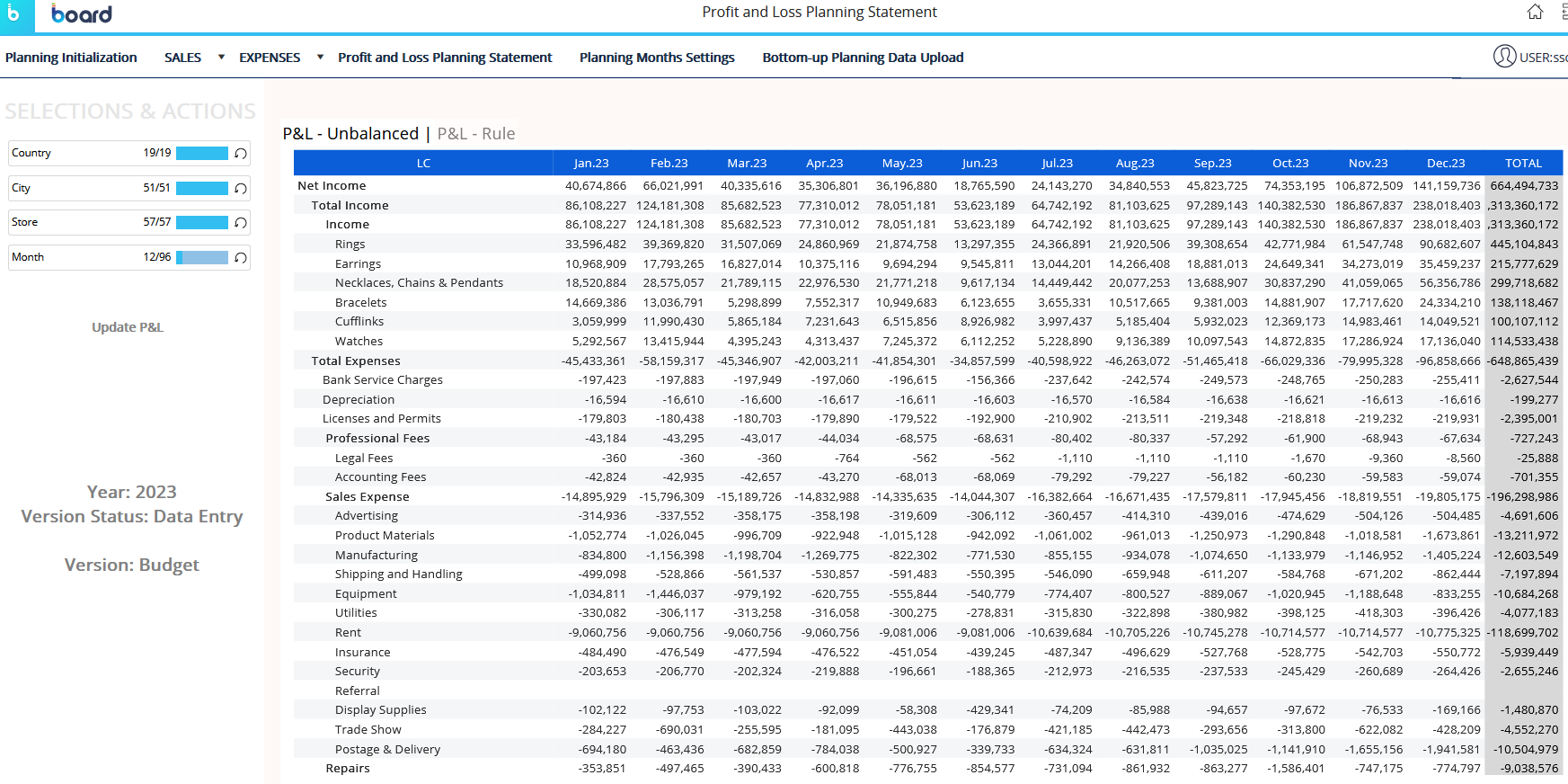Switch to the P&L - Rule view

[x=476, y=134]
